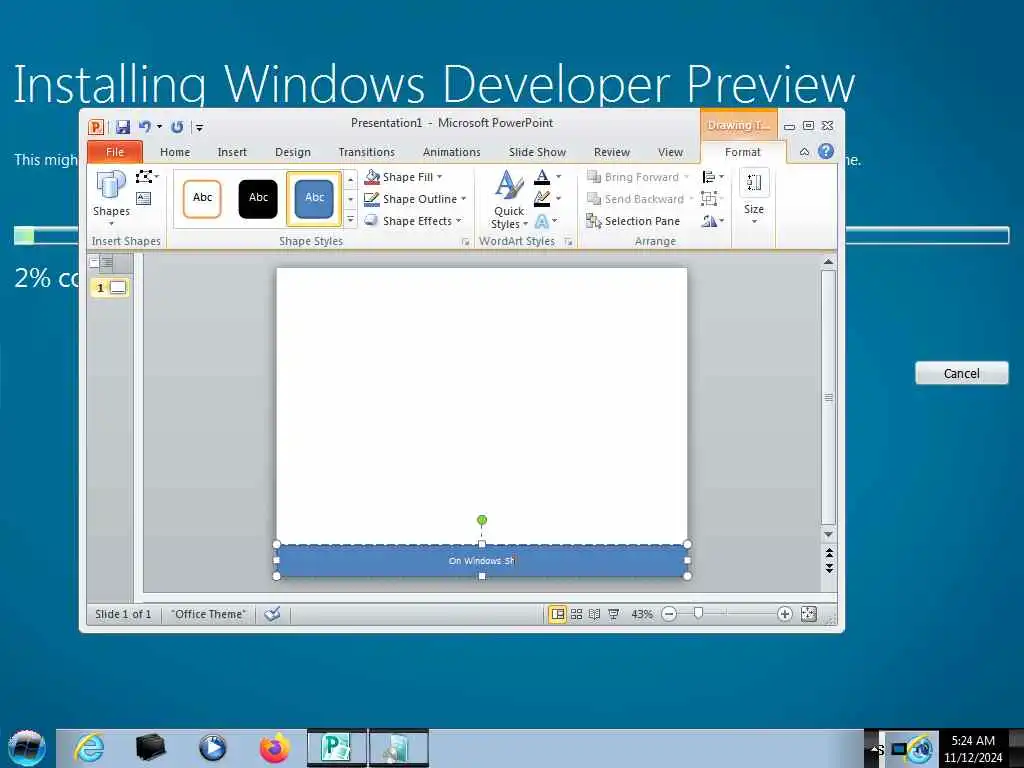Switch to the Slide Show tab
The width and height of the screenshot is (1024, 768).
tap(537, 152)
